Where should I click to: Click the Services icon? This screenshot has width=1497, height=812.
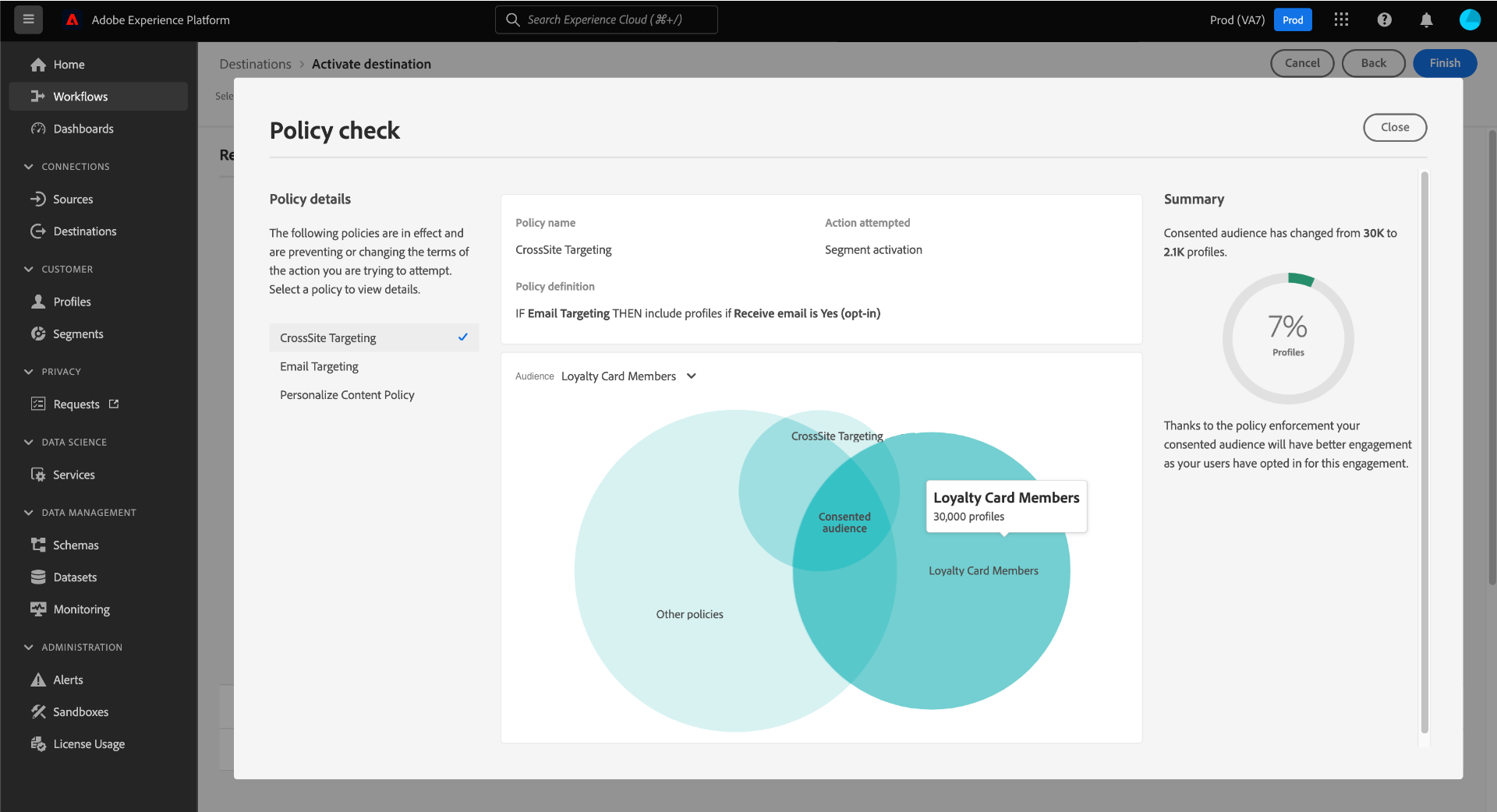pos(38,475)
